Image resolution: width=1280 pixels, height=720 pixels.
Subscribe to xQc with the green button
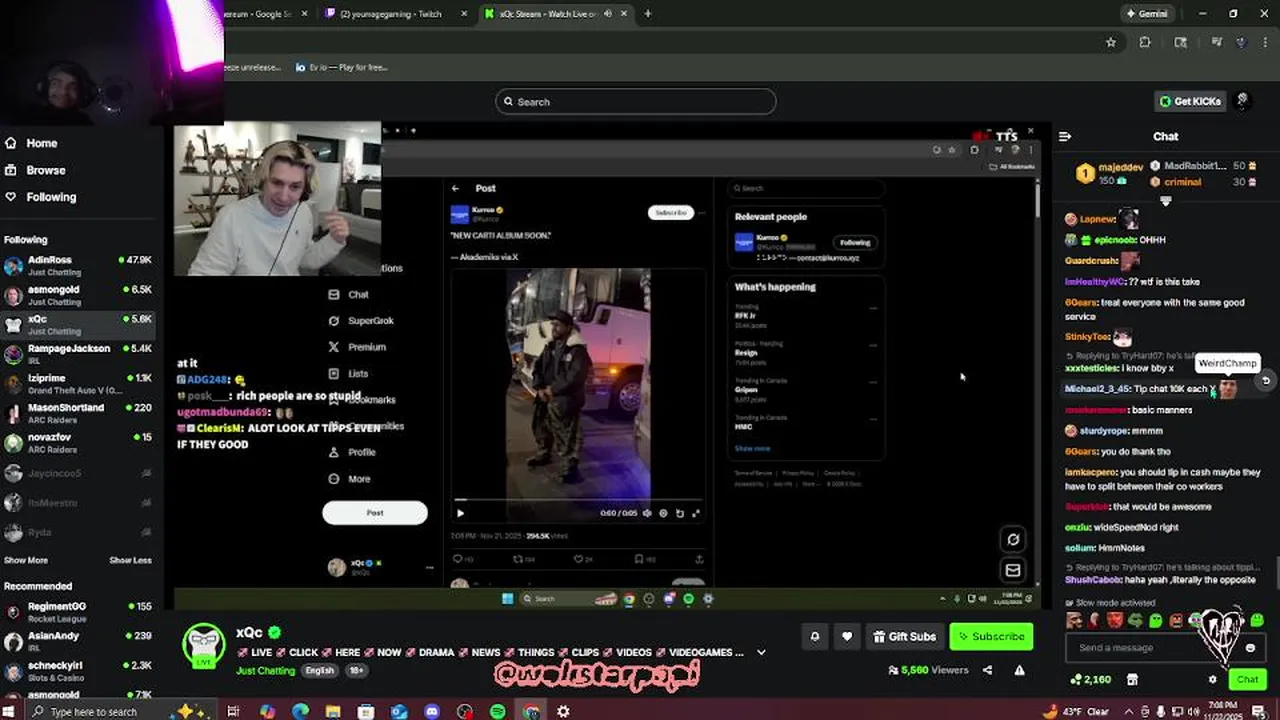(x=991, y=636)
